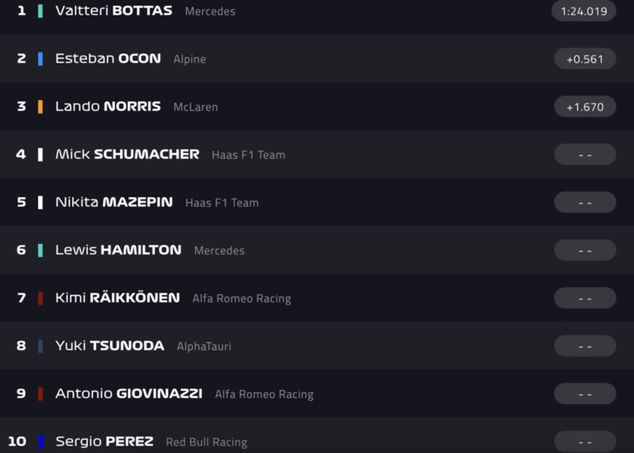Viewport: 634px width, 453px height.
Task: Click Mercedes teal color bar beside Bottas
Action: pos(40,11)
